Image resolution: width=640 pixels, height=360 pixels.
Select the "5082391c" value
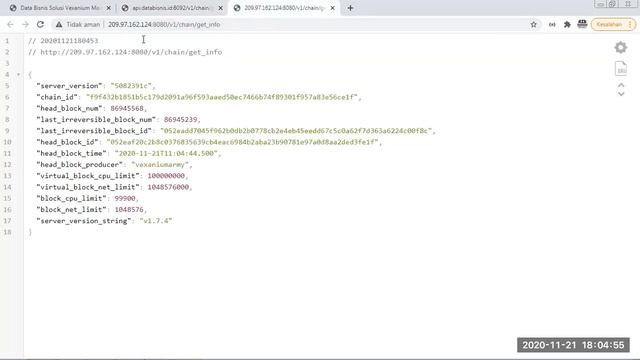coord(131,86)
